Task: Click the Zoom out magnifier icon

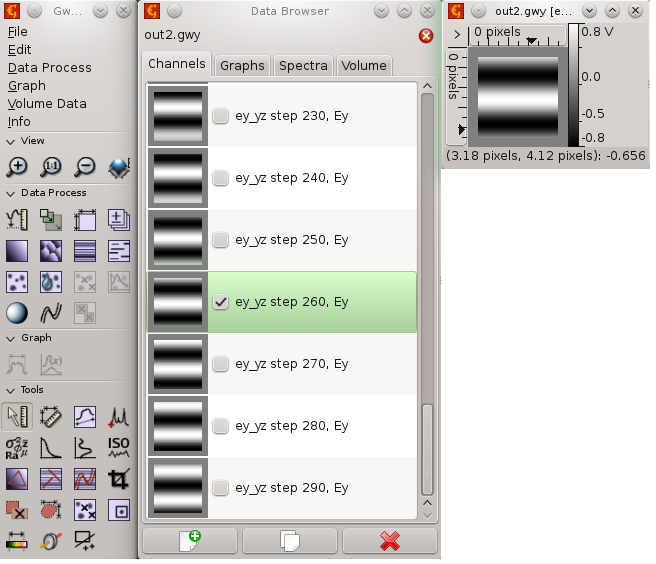Action: click(85, 167)
